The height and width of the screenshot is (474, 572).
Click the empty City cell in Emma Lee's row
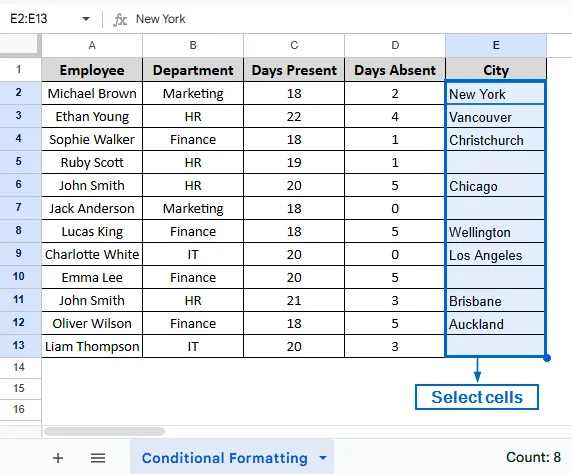click(x=495, y=277)
